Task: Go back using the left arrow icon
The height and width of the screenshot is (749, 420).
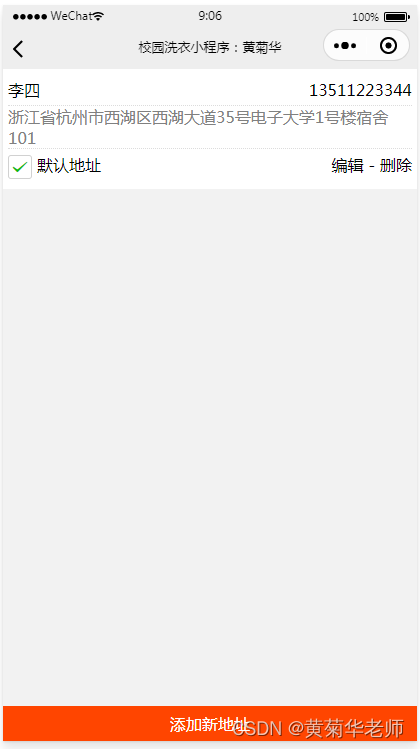Action: click(18, 49)
